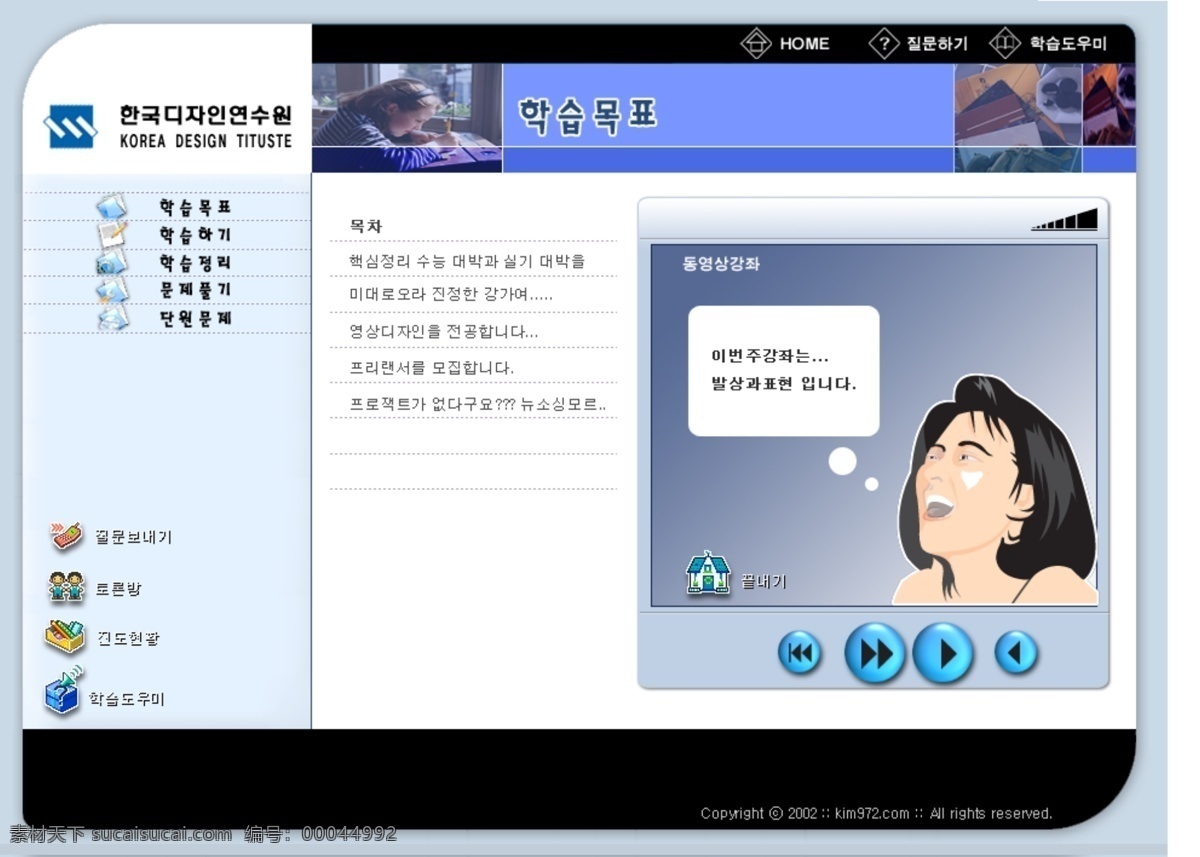This screenshot has height=857, width=1200.
Task: Click the icon beside 학습정리
Action: coord(111,263)
